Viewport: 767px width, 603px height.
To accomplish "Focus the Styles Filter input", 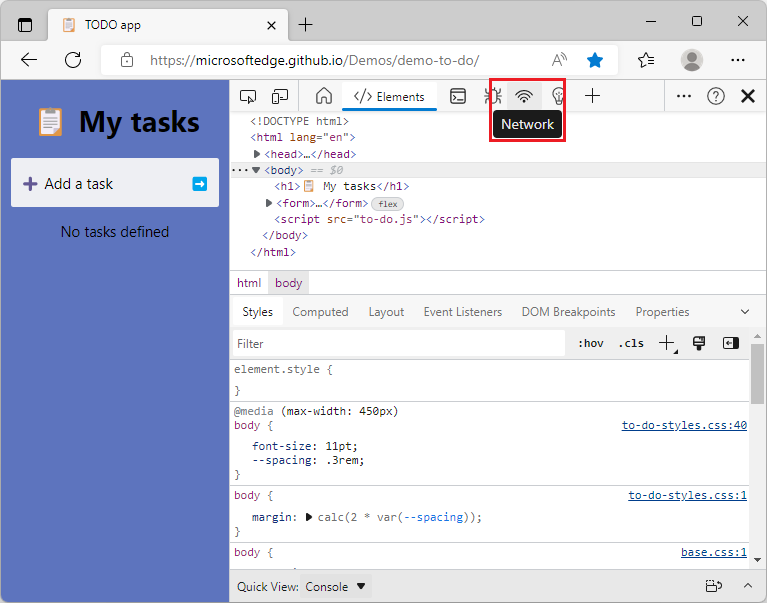I will [x=399, y=344].
